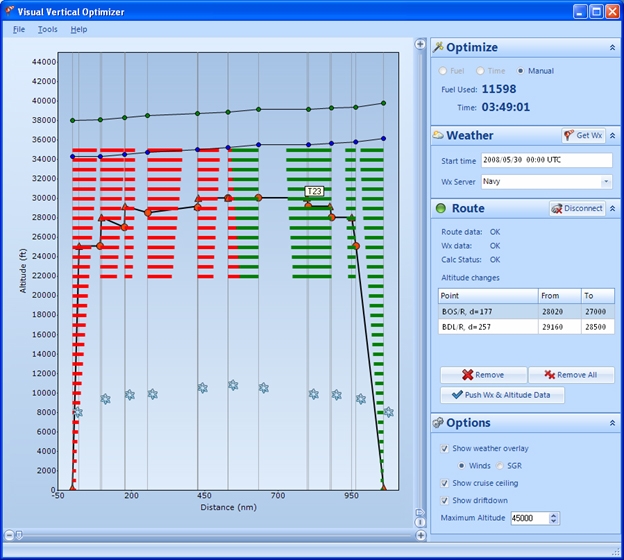Image resolution: width=624 pixels, height=560 pixels.
Task: Toggle the Show cruise ceiling checkbox
Action: [445, 483]
